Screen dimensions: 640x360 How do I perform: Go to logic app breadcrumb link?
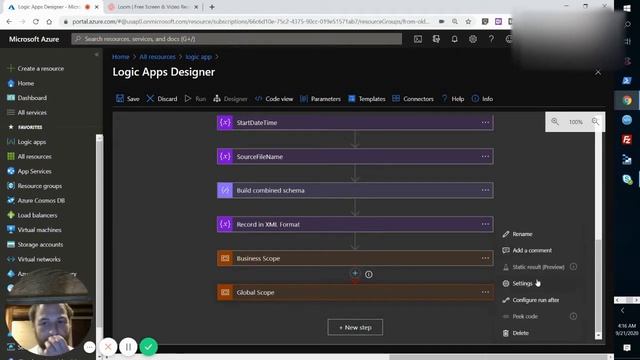coord(198,57)
